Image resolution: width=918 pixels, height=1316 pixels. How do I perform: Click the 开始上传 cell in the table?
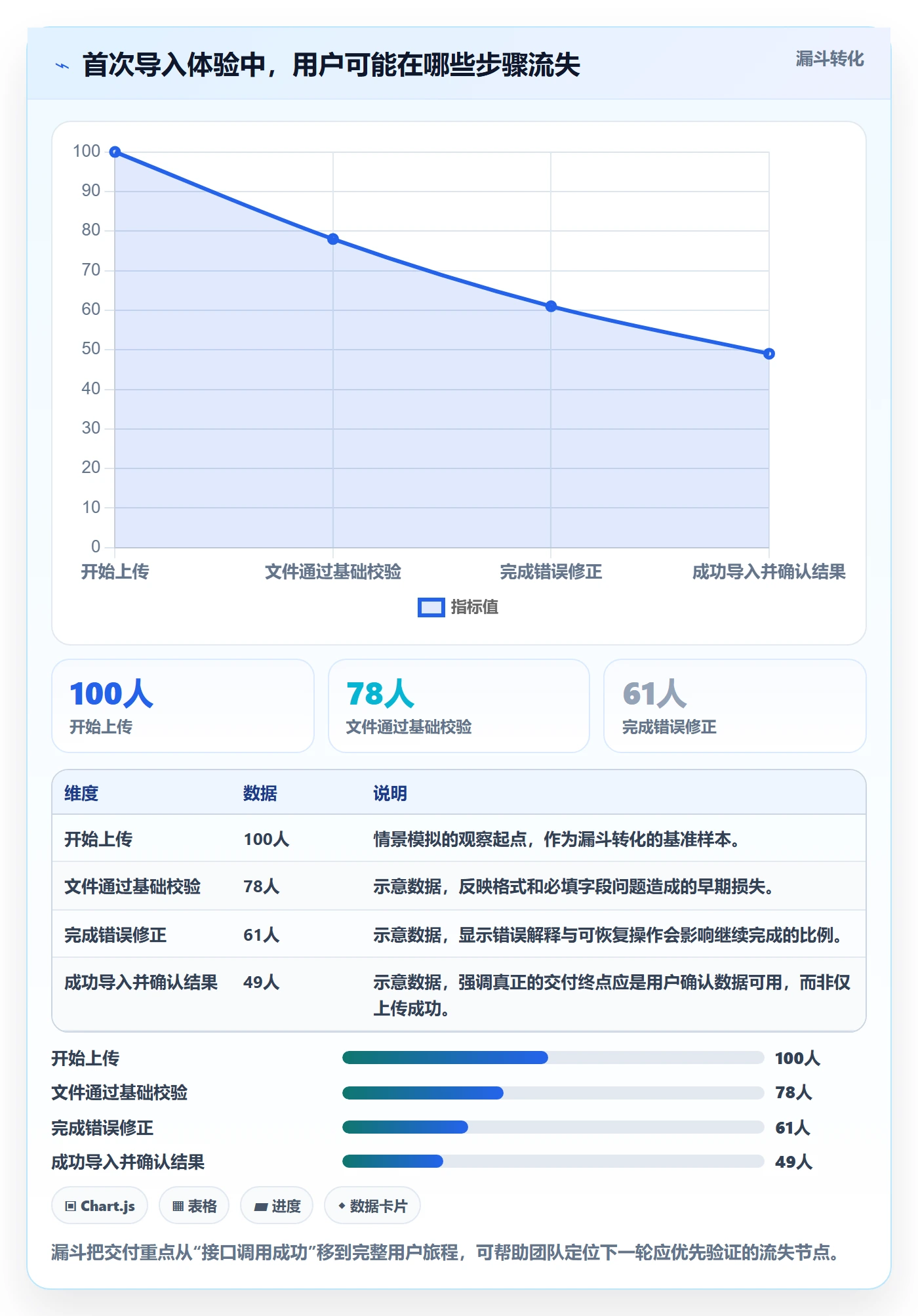(98, 839)
